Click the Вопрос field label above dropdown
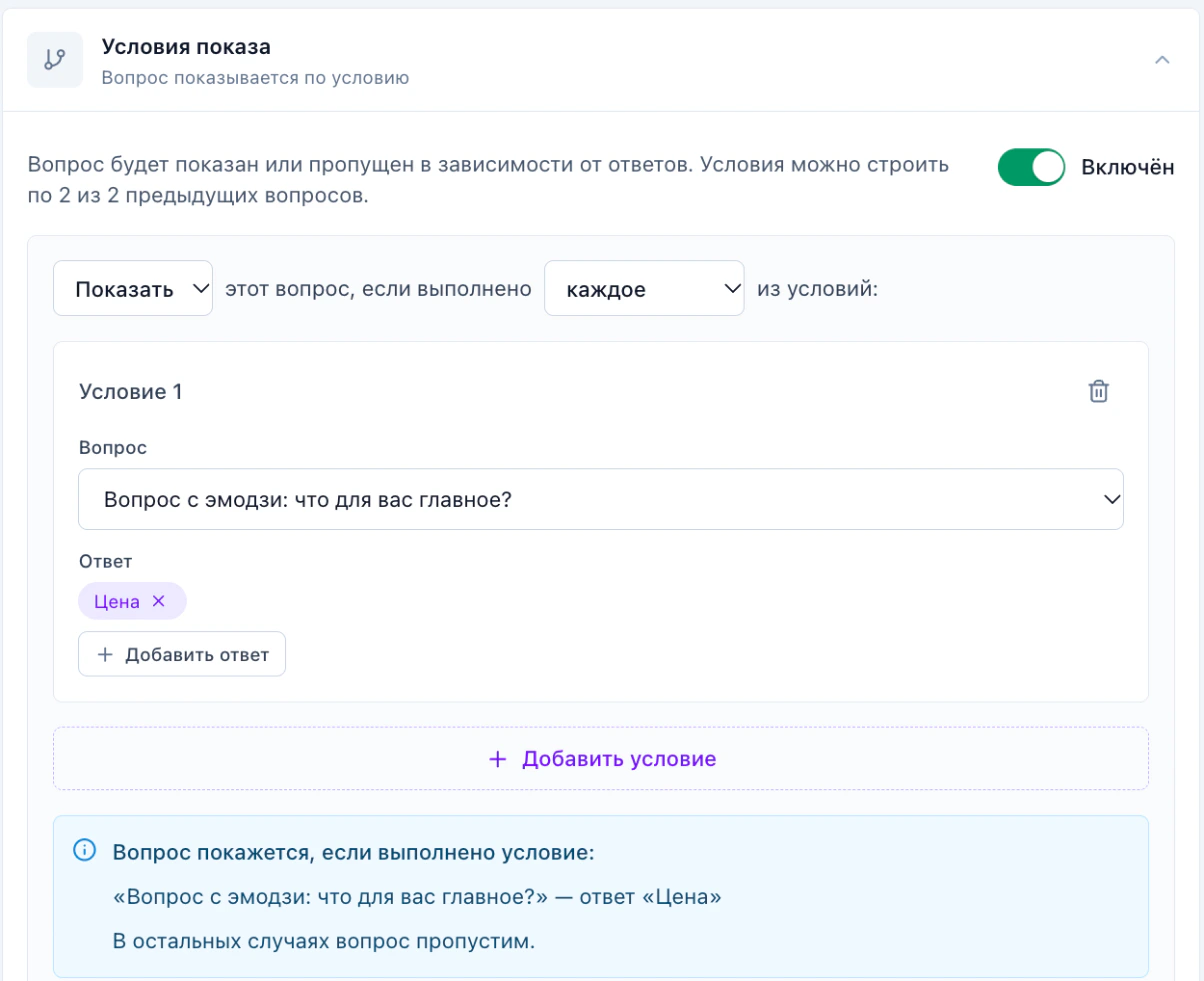 pyautogui.click(x=113, y=447)
